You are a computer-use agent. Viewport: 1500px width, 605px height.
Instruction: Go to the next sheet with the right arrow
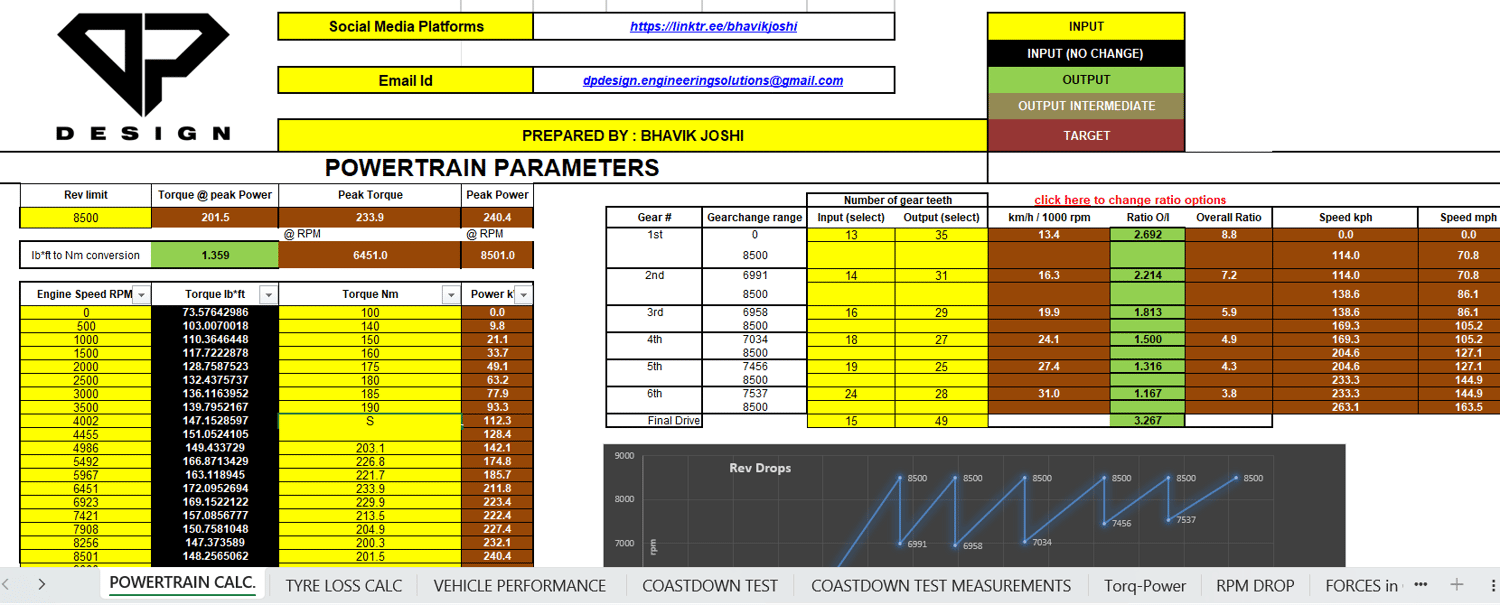(41, 585)
